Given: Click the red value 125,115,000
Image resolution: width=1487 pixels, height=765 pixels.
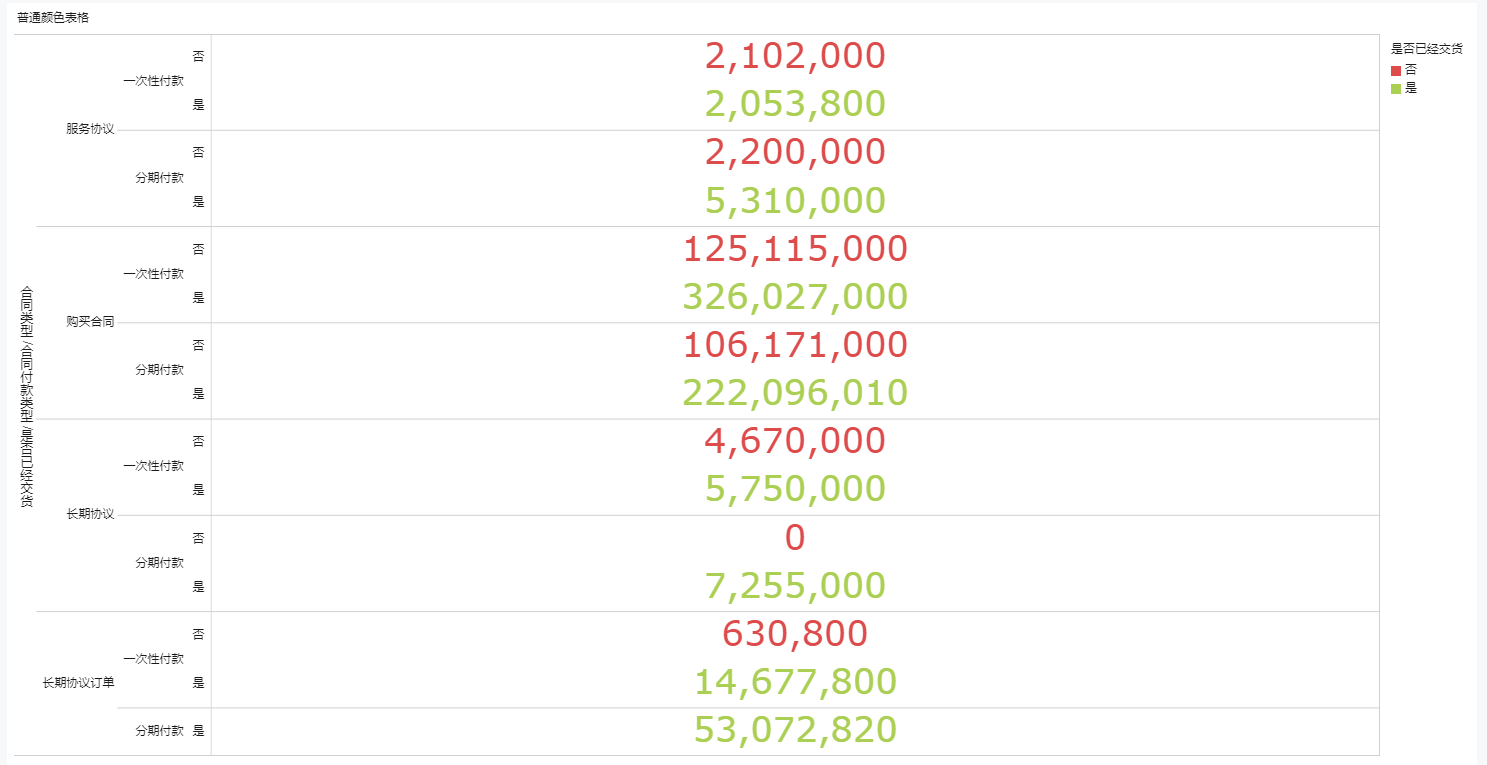Looking at the screenshot, I should coord(795,249).
